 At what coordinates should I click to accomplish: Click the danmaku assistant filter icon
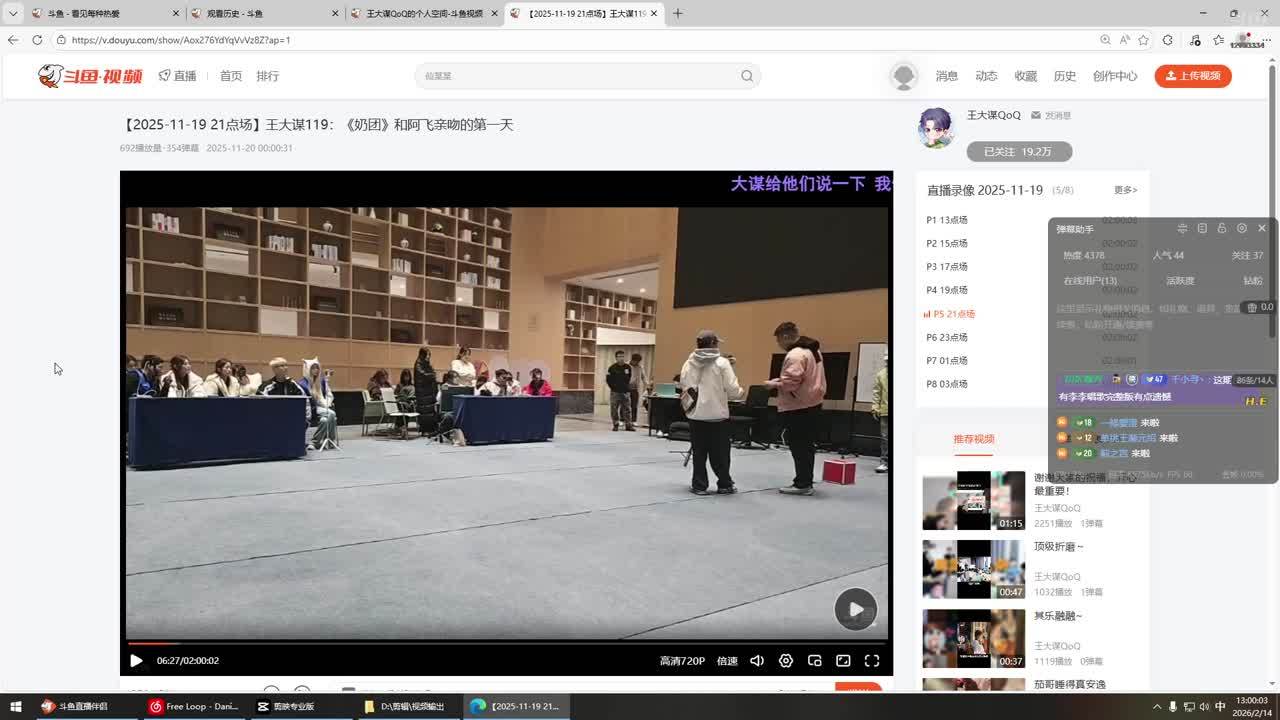(1182, 229)
